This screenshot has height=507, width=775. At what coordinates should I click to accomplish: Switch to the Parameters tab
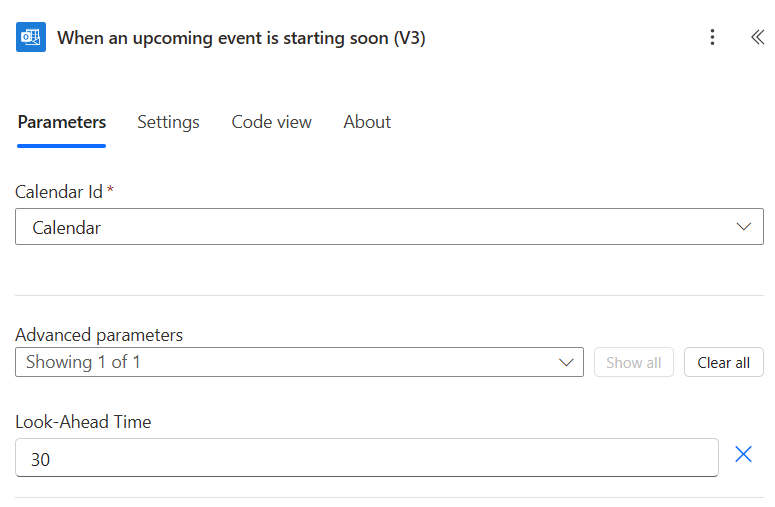tap(62, 123)
